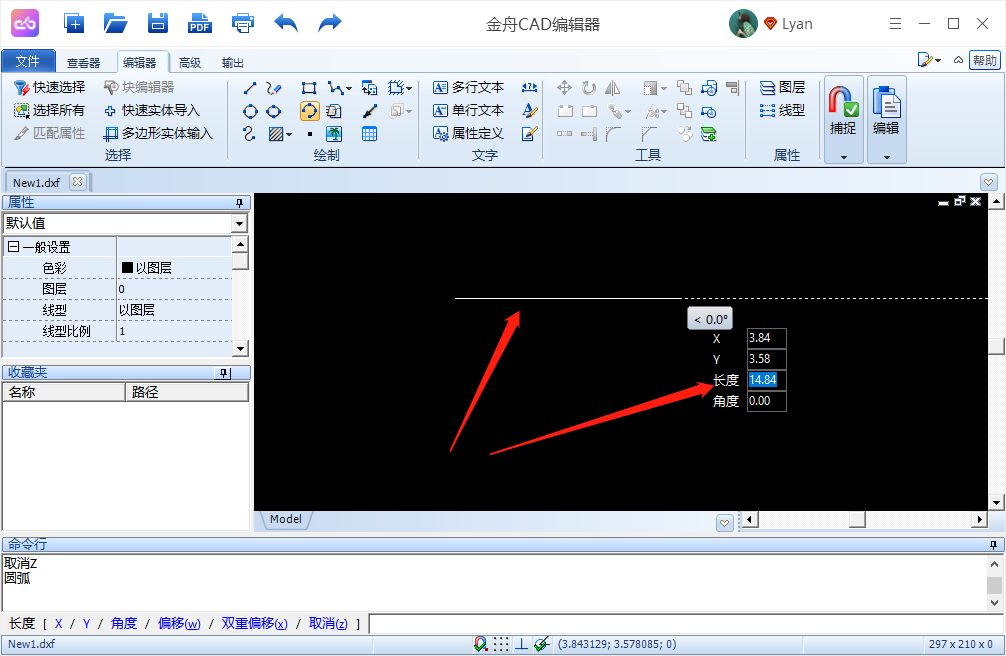Toggle the Snap (捕捉) magnet button

pyautogui.click(x=844, y=110)
